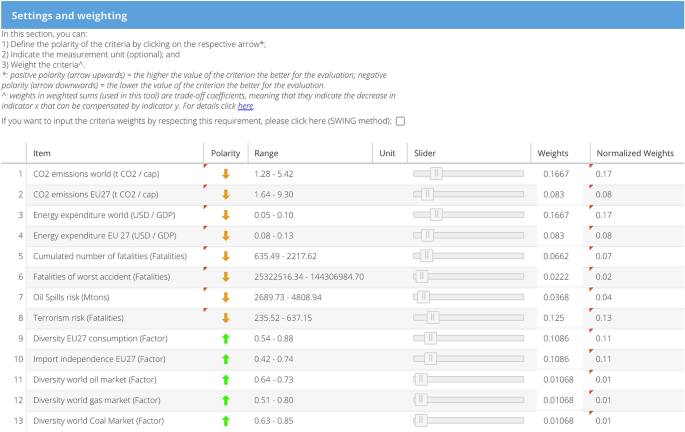The image size is (685, 432).
Task: Open the 'here' details link
Action: point(246,105)
